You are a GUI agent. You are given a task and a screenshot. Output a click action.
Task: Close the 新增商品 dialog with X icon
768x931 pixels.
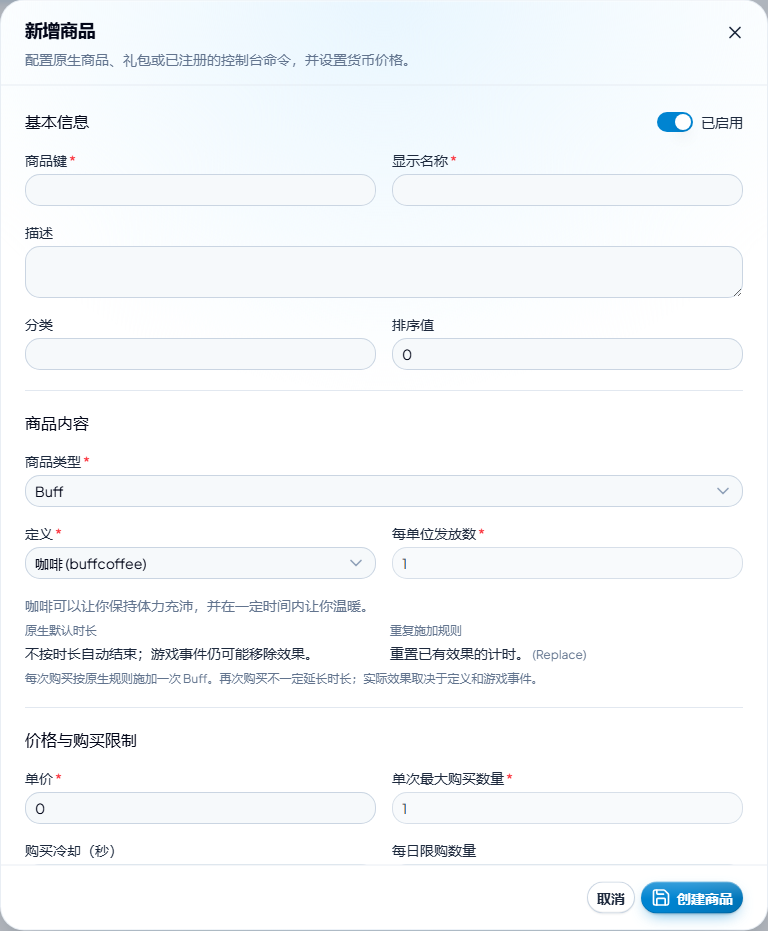pos(735,33)
